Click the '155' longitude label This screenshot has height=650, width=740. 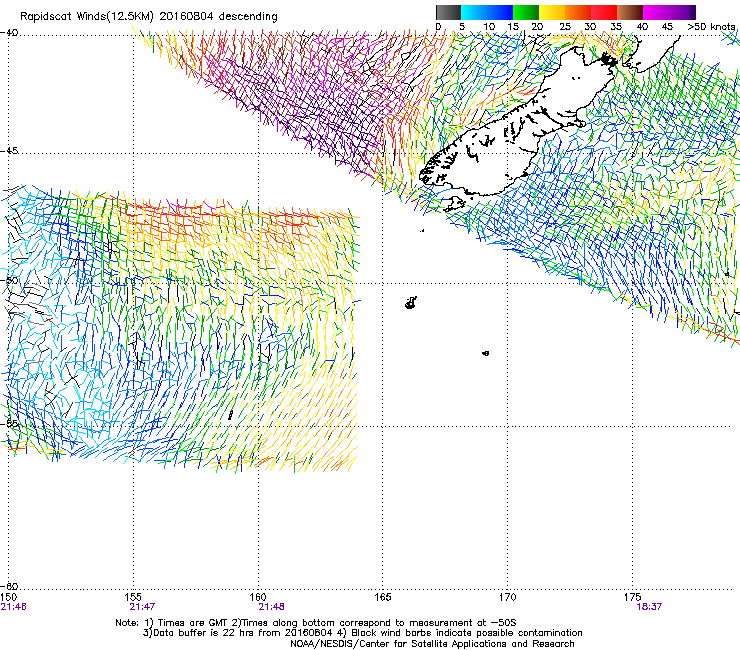133,598
